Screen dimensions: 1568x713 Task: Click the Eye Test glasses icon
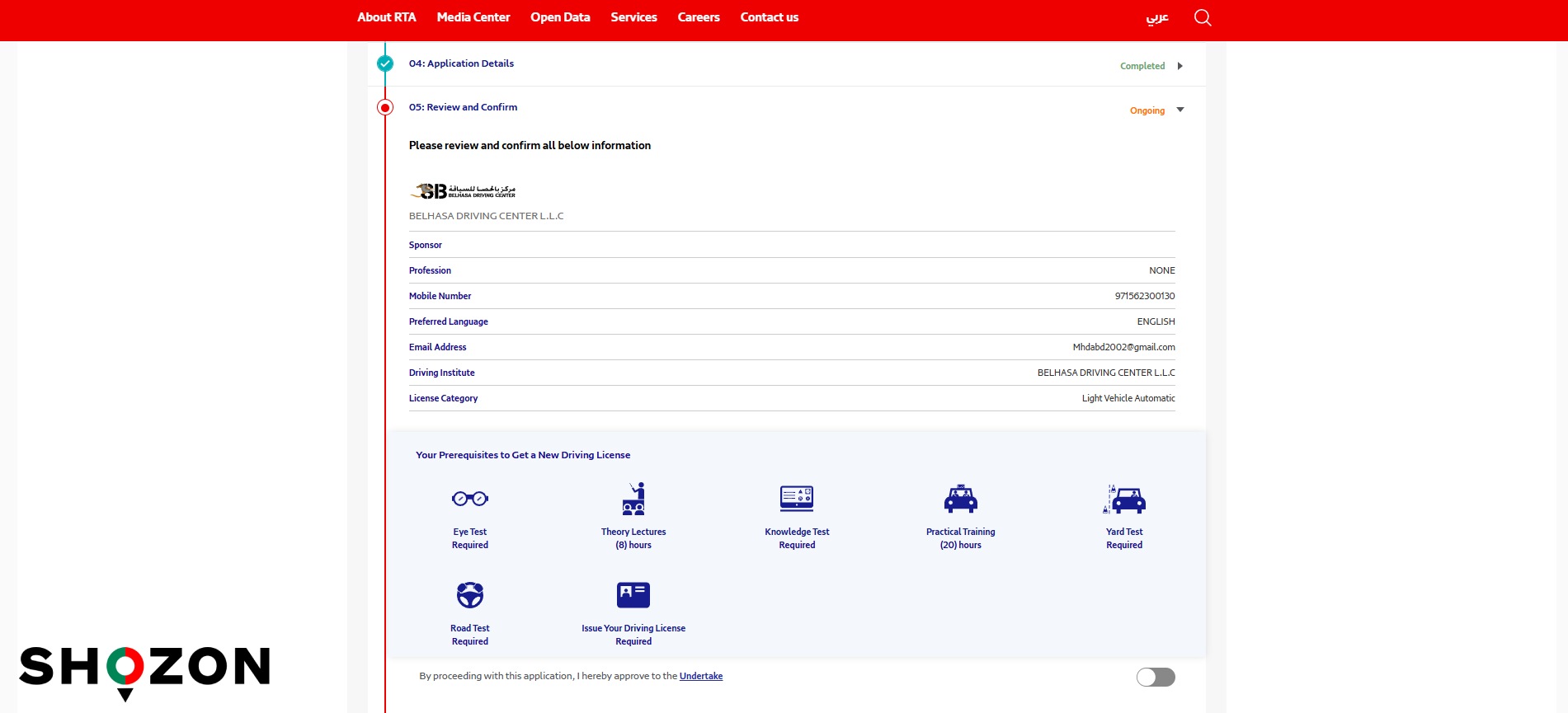tap(469, 499)
